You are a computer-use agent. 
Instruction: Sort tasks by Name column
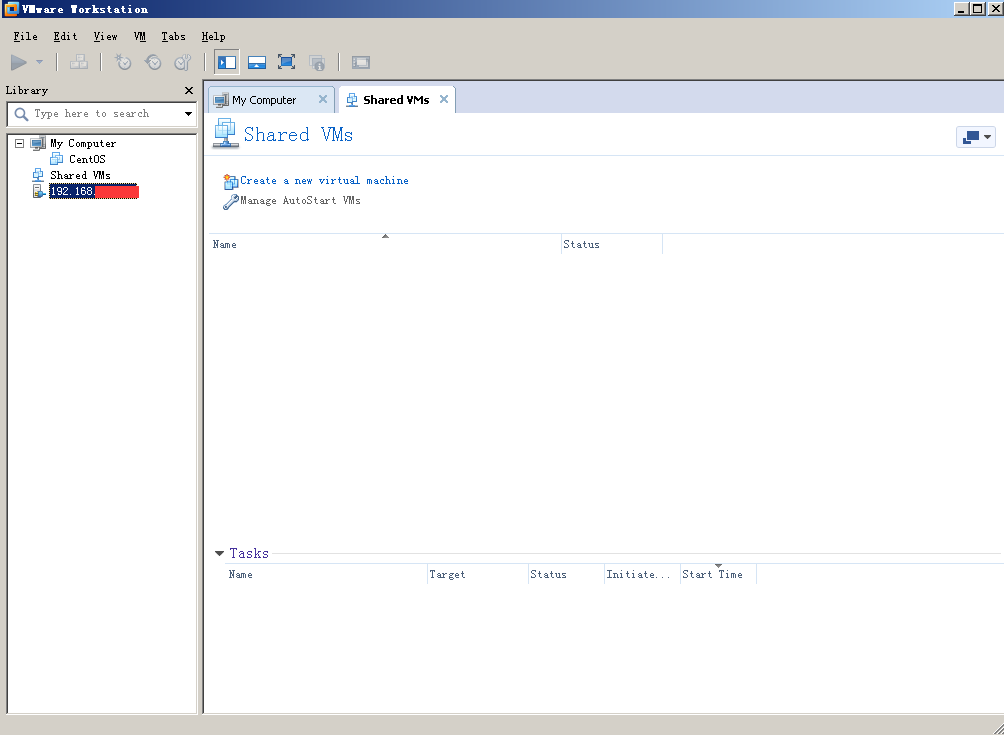click(327, 574)
